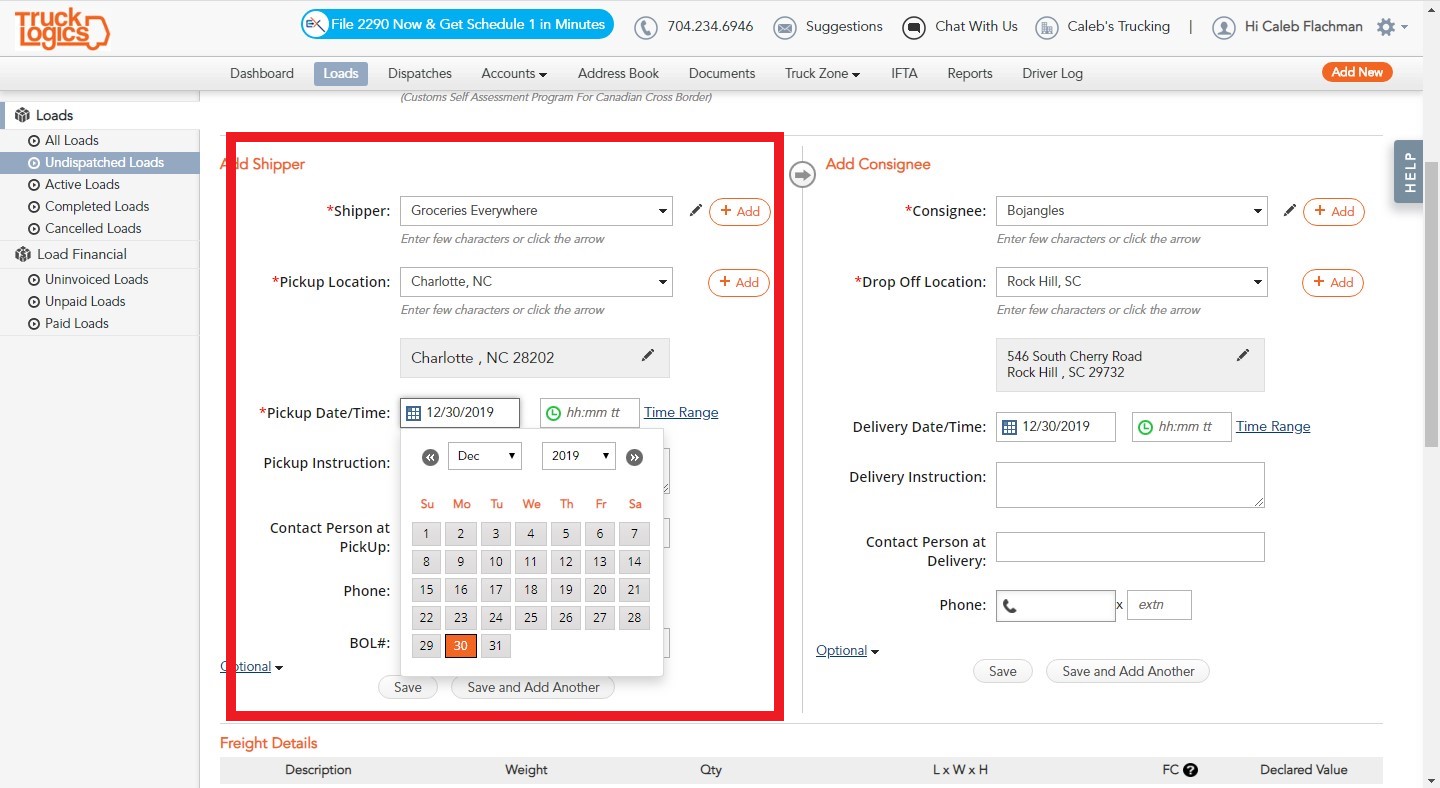Image resolution: width=1440 pixels, height=788 pixels.
Task: Expand Optional section under shipper
Action: [251, 667]
